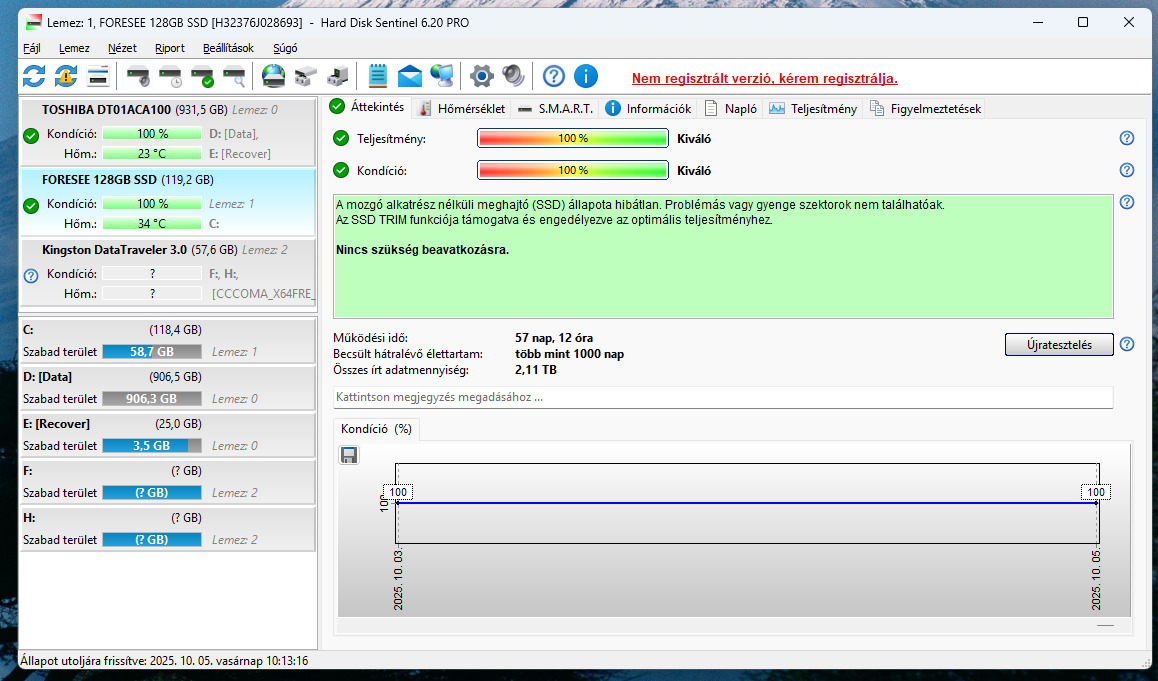Click the Teljesítmény 100 % gradient bar
Image resolution: width=1158 pixels, height=681 pixels.
[x=573, y=138]
